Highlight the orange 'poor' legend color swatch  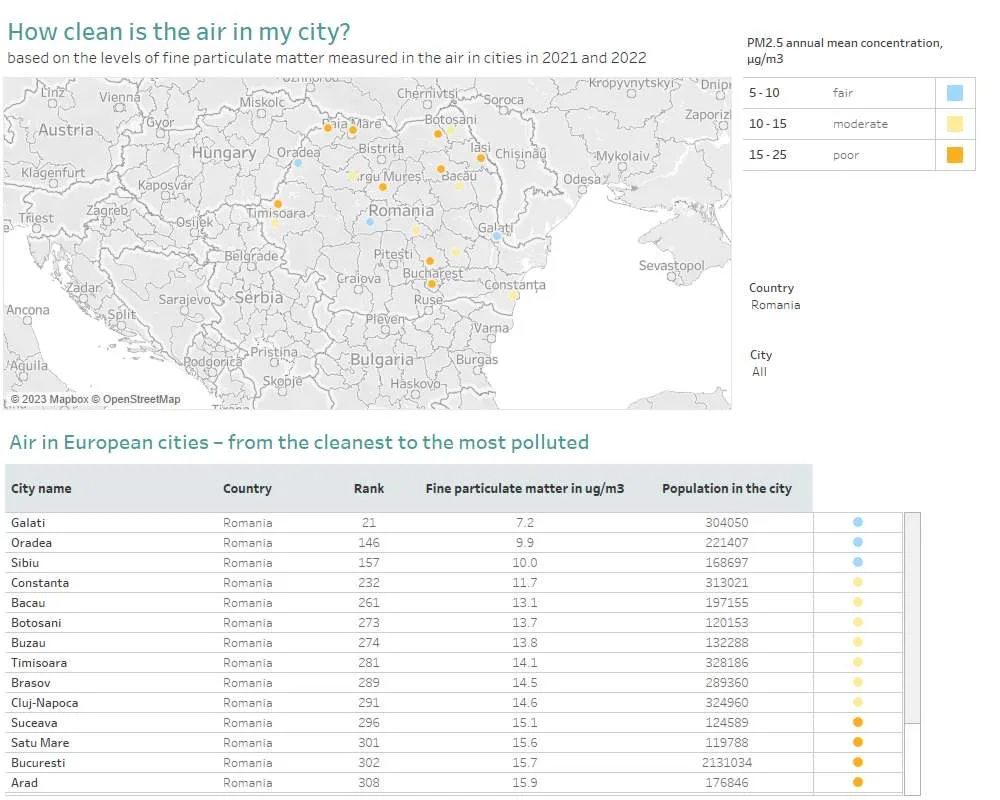coord(954,155)
